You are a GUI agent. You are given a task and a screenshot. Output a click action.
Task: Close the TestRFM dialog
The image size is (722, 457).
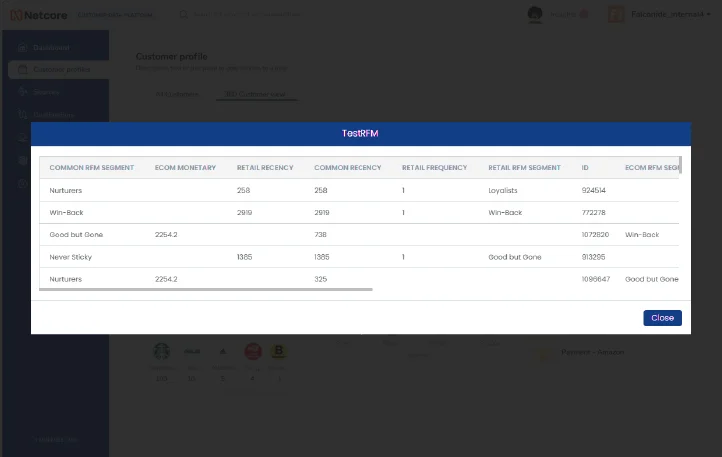coord(662,318)
